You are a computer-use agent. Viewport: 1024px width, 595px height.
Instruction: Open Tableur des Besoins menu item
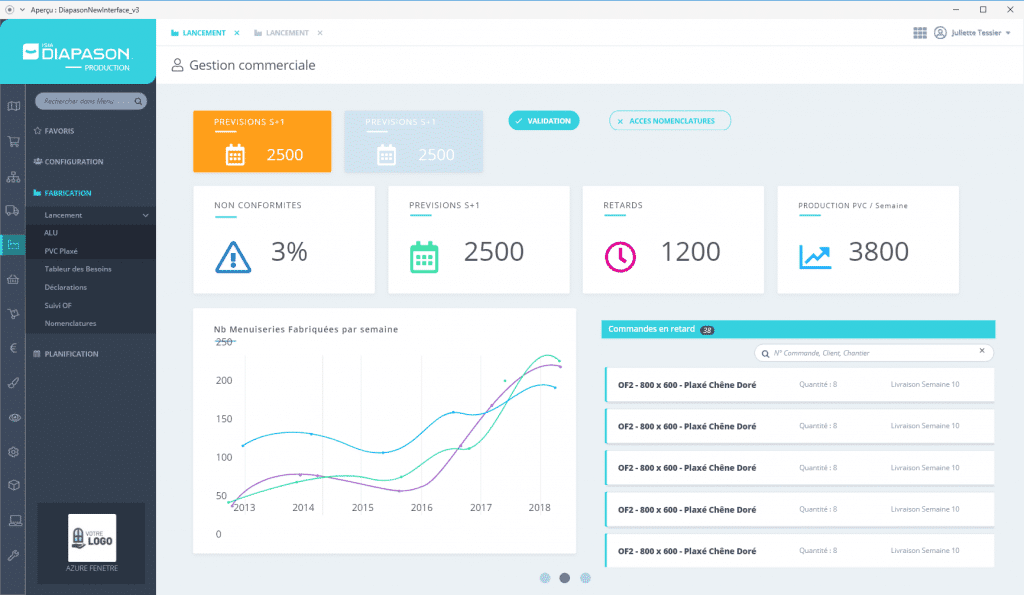(78, 269)
